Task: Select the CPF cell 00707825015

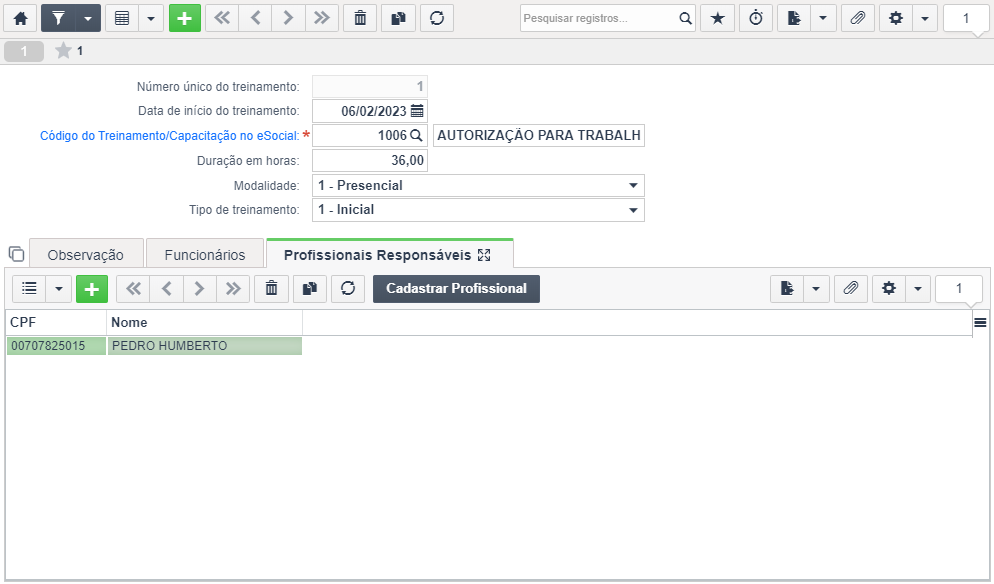Action: [x=56, y=346]
